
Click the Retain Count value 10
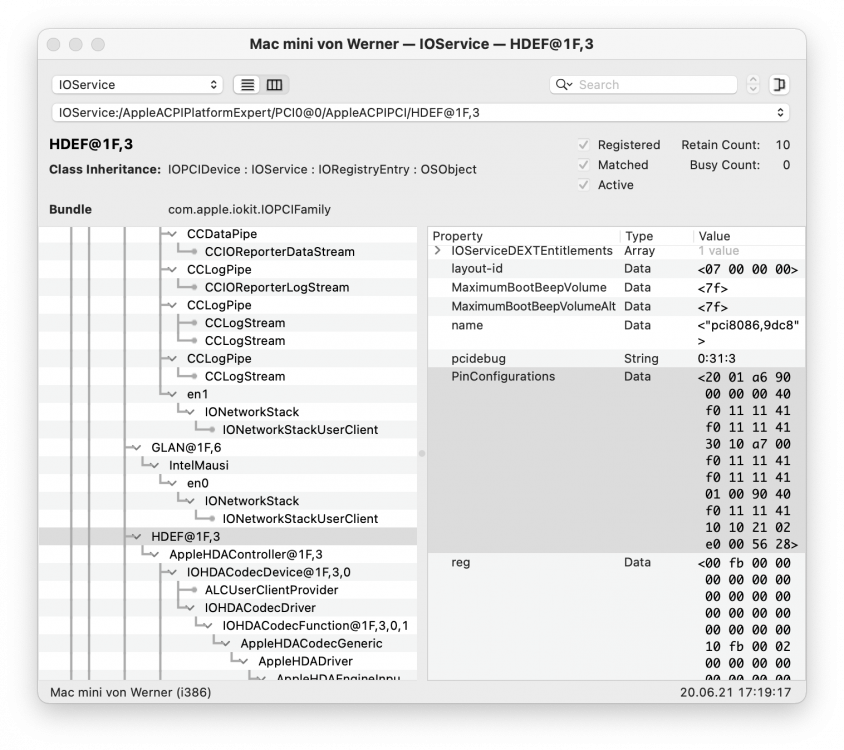pyautogui.click(x=783, y=145)
